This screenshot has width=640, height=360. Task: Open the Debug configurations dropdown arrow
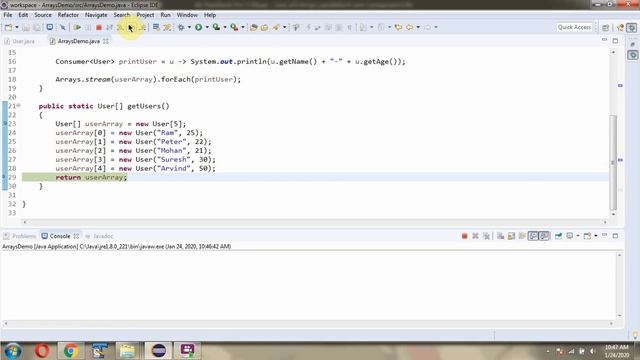click(189, 27)
